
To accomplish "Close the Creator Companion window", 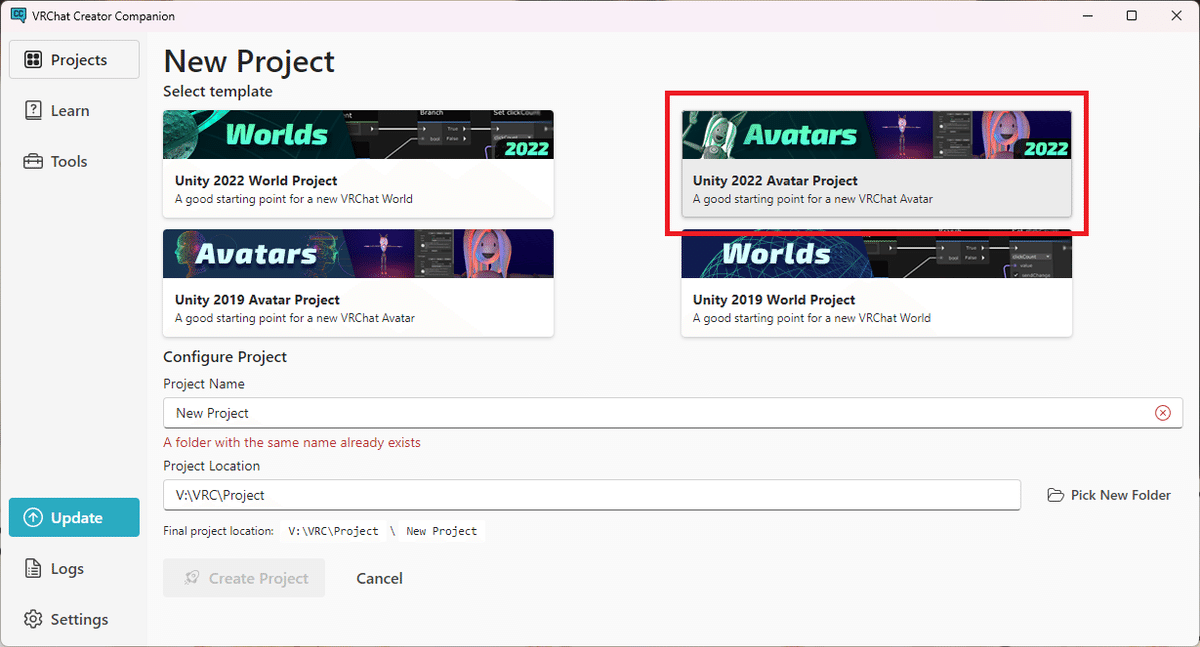I will tap(1177, 15).
